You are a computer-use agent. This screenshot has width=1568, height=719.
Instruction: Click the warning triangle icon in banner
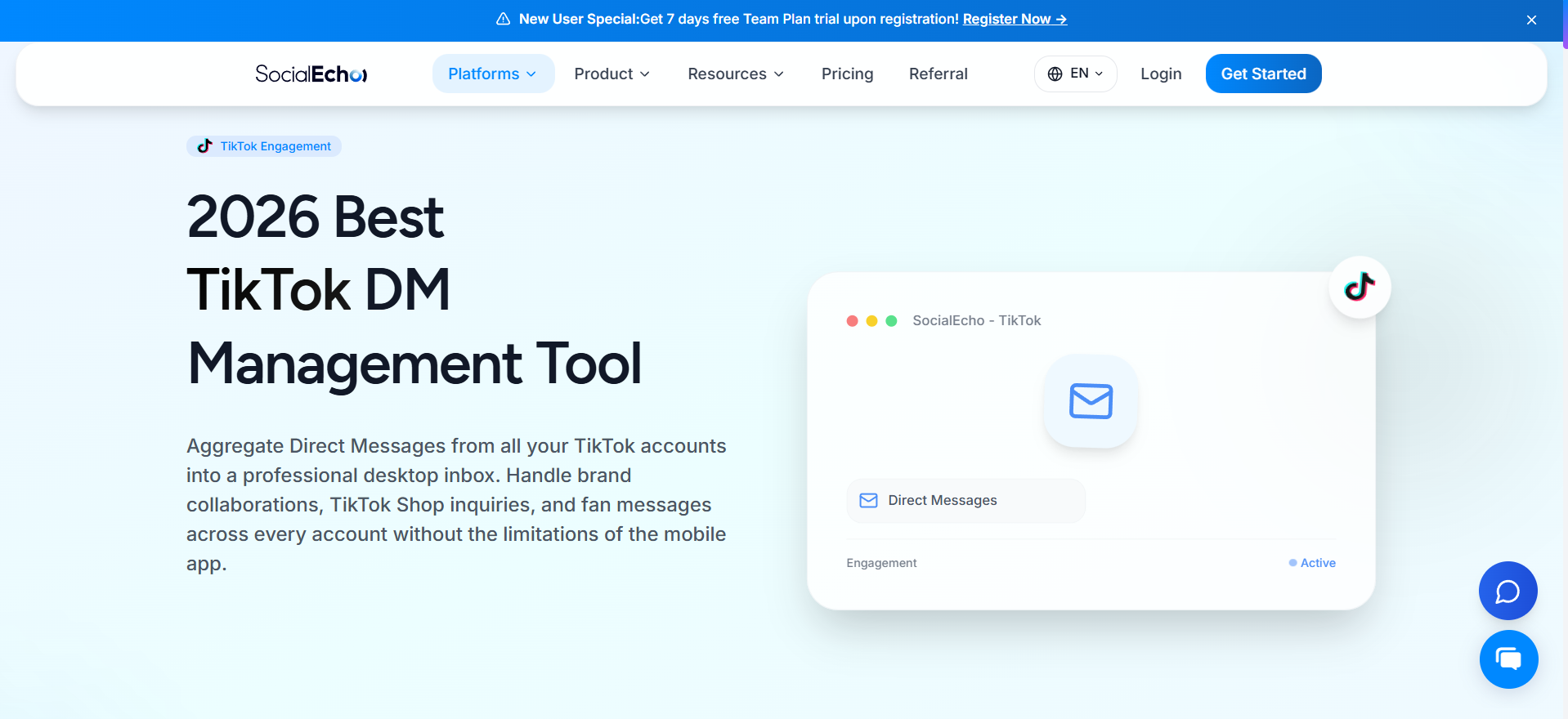504,19
